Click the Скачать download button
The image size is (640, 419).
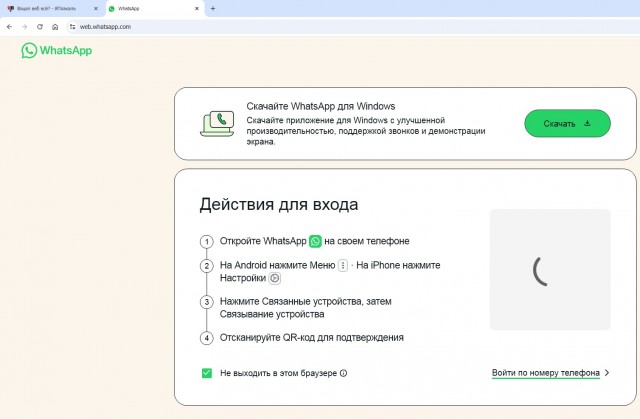tap(567, 123)
